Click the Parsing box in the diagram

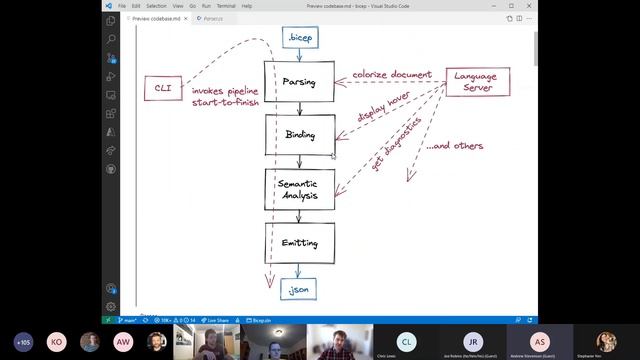[299, 82]
